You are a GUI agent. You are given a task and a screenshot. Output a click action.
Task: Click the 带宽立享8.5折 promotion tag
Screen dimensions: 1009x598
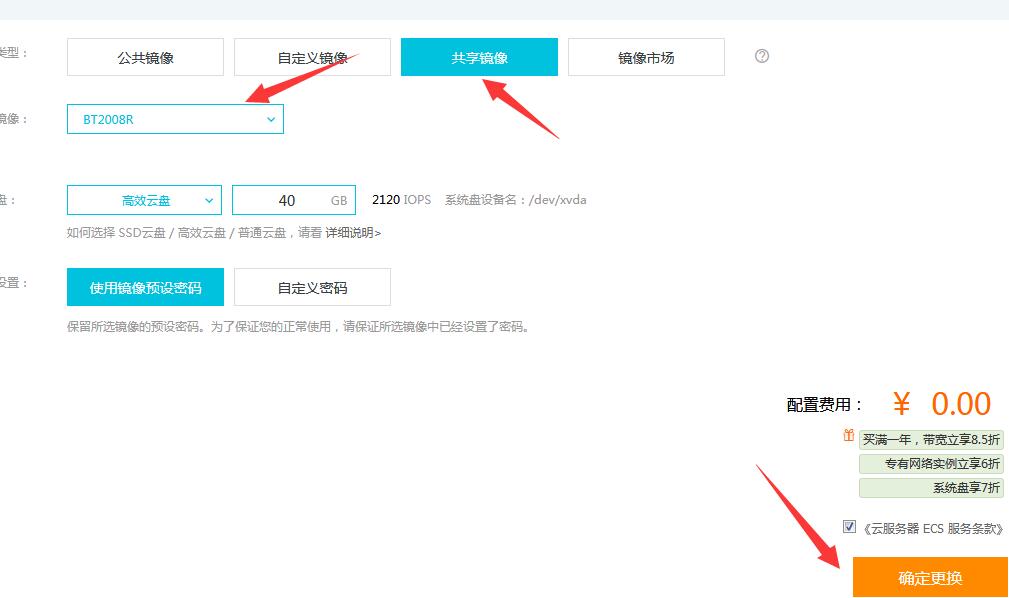[x=930, y=440]
